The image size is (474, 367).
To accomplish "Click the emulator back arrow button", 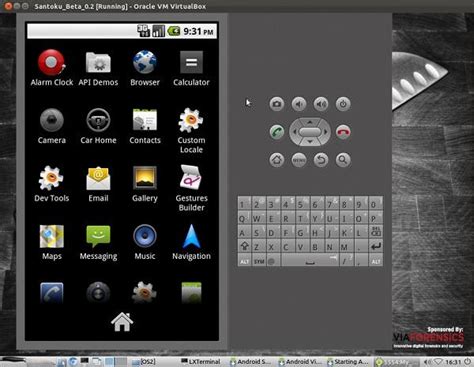I will click(x=321, y=160).
